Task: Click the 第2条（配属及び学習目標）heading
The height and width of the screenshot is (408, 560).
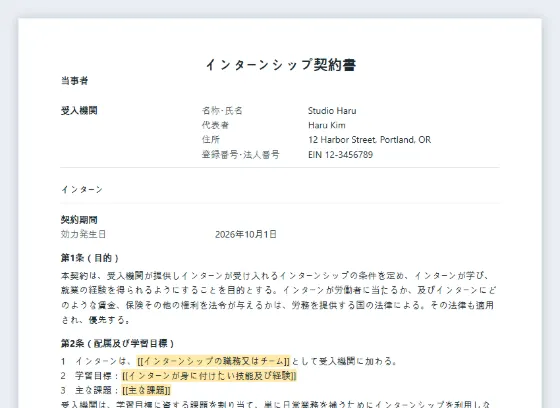Action: click(118, 344)
